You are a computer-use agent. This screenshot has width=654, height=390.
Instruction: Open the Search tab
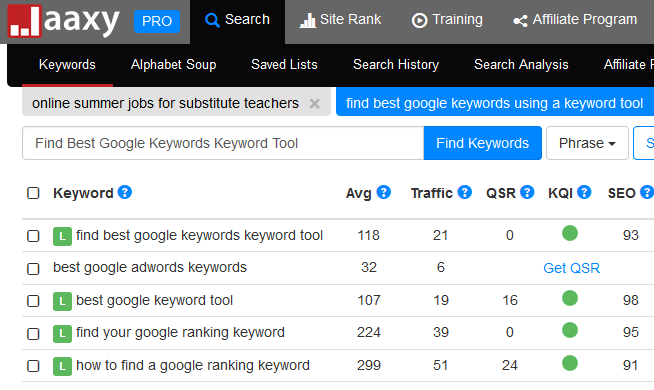coord(237,20)
